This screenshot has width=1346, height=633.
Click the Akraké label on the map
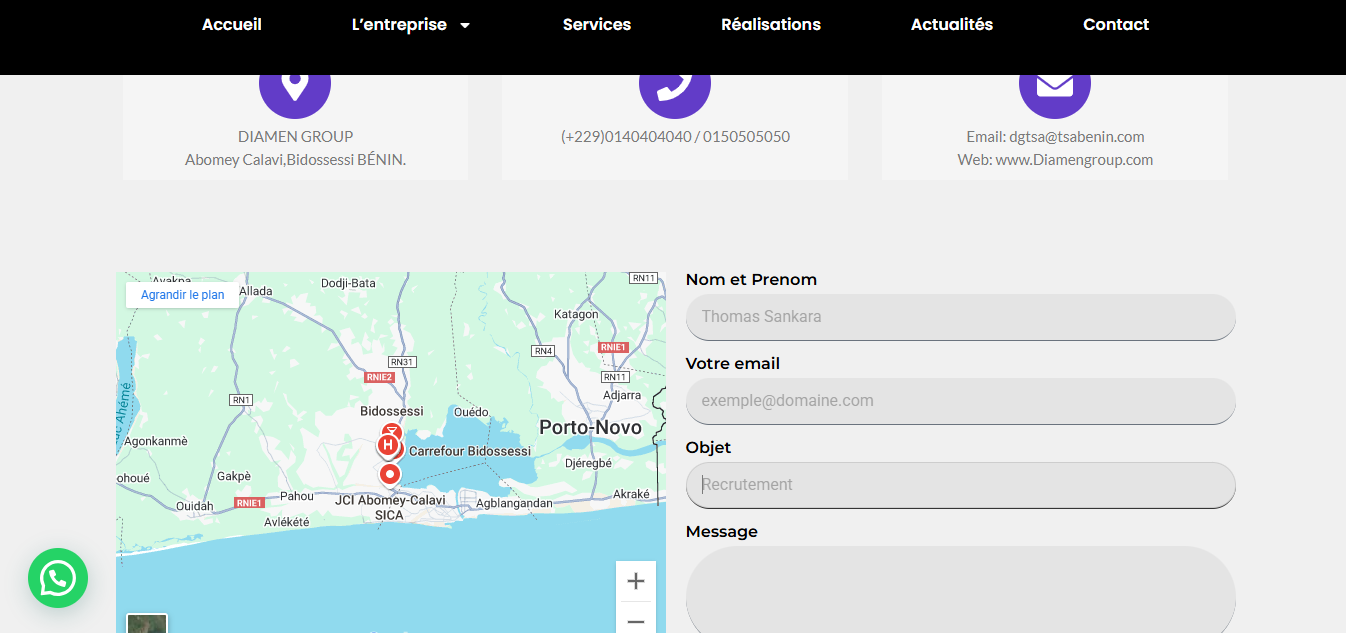tap(631, 494)
